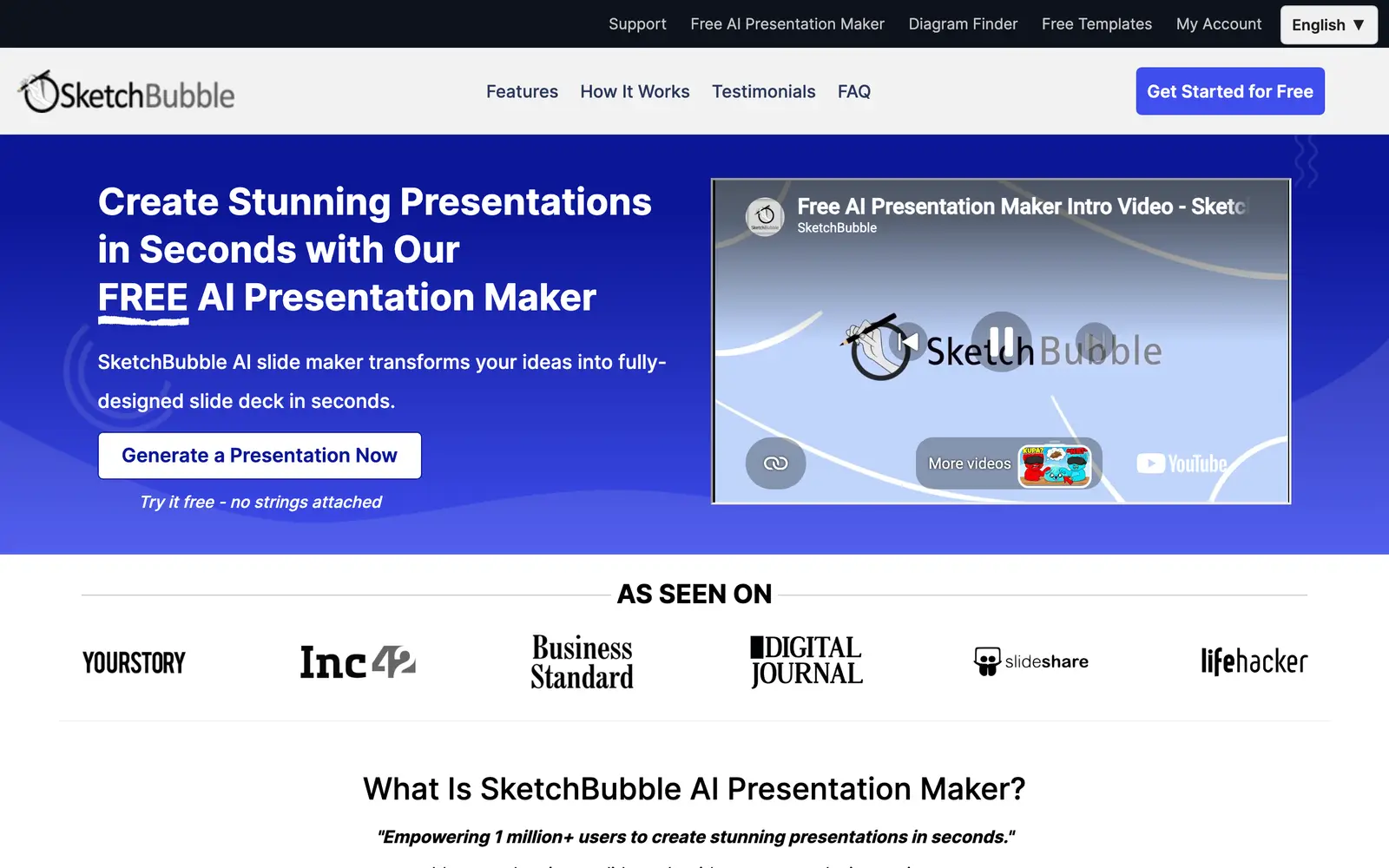This screenshot has width=1389, height=868.
Task: Open the English language dropdown
Action: click(x=1328, y=24)
